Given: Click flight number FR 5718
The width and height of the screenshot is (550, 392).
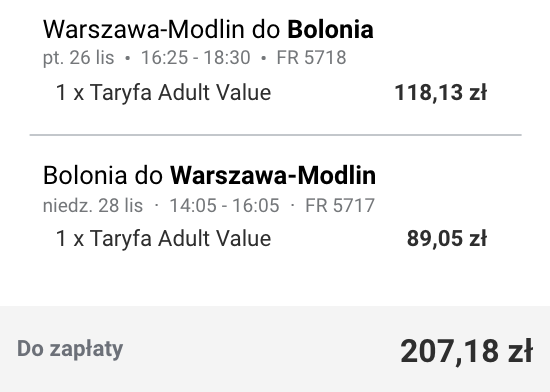Looking at the screenshot, I should click(x=311, y=58).
